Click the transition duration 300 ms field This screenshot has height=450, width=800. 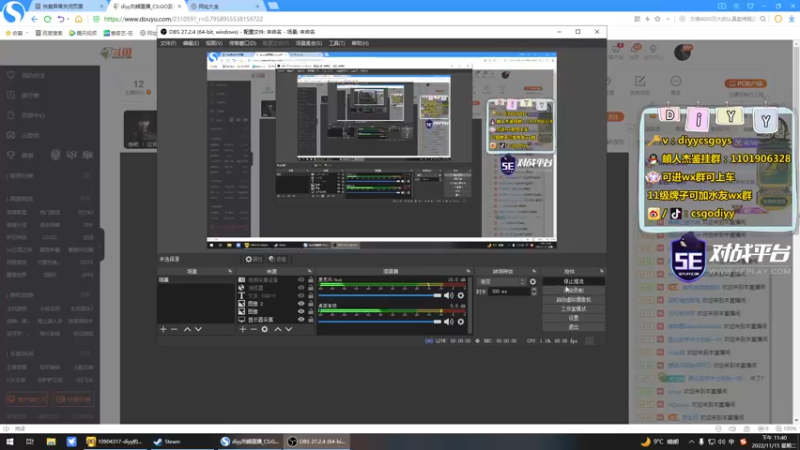[x=509, y=292]
